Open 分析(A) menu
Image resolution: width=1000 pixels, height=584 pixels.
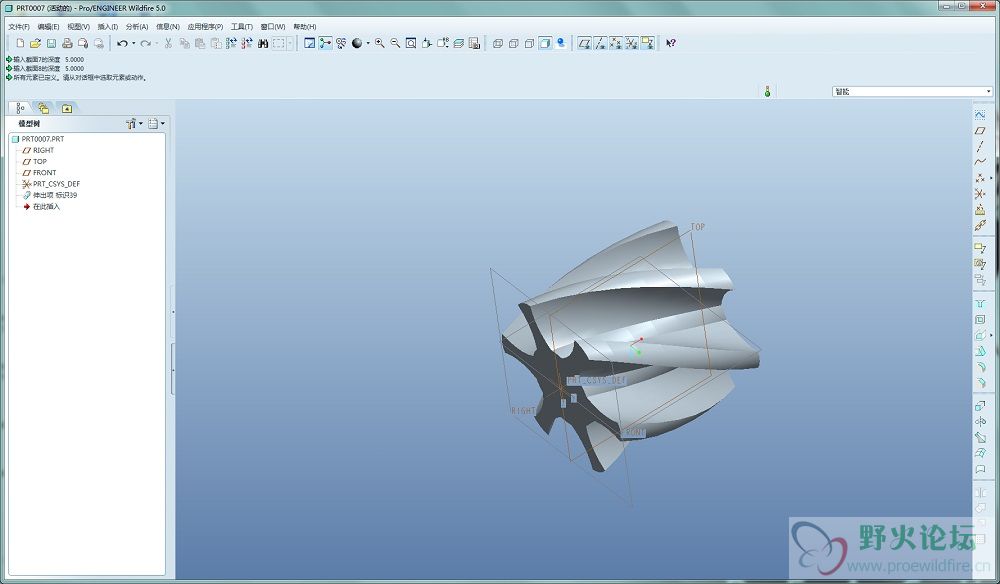[136, 27]
